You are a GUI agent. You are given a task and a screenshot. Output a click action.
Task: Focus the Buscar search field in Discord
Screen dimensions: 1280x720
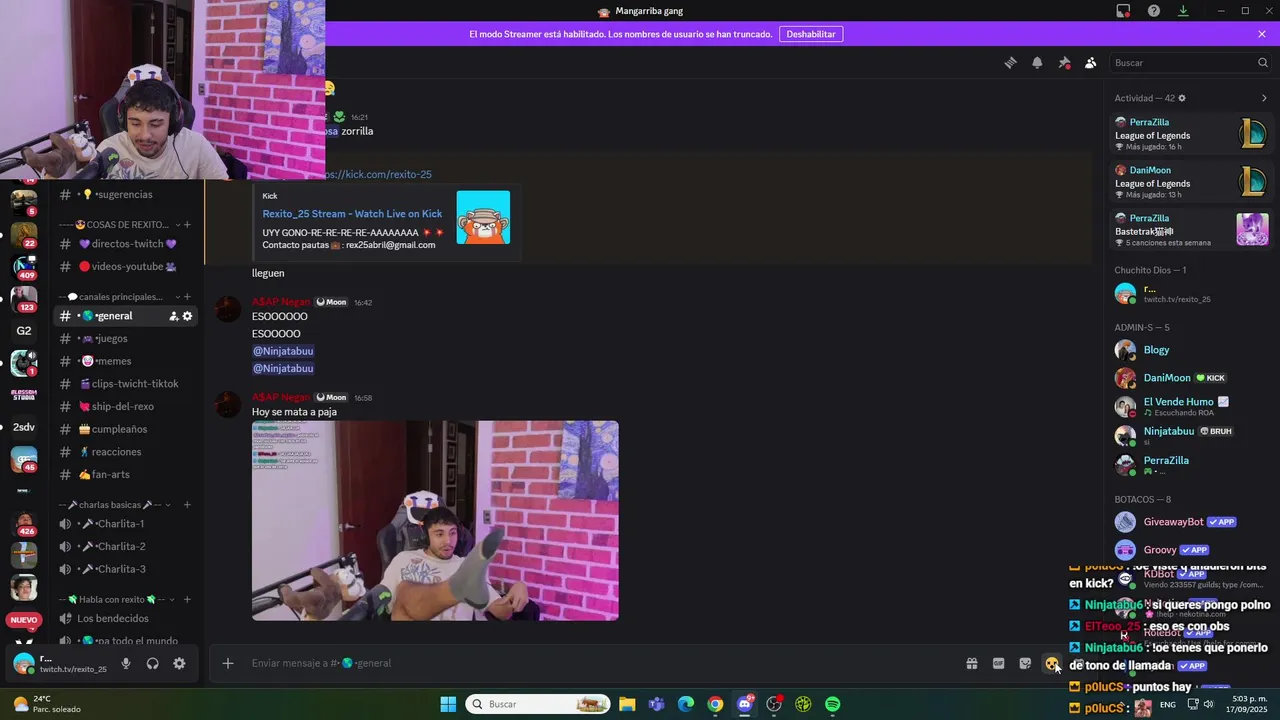coord(1190,63)
